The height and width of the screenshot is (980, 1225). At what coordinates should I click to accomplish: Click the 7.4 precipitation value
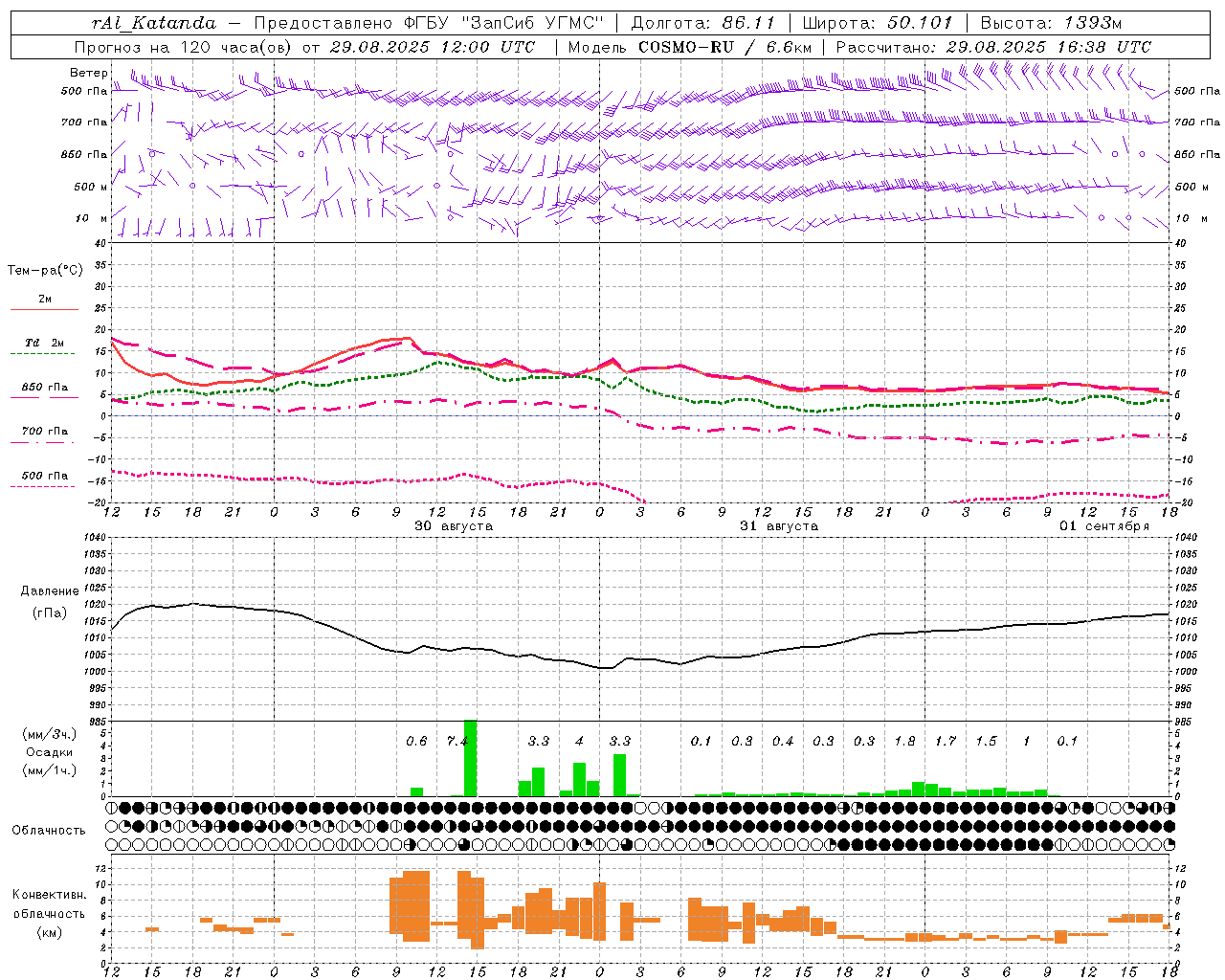tap(457, 741)
